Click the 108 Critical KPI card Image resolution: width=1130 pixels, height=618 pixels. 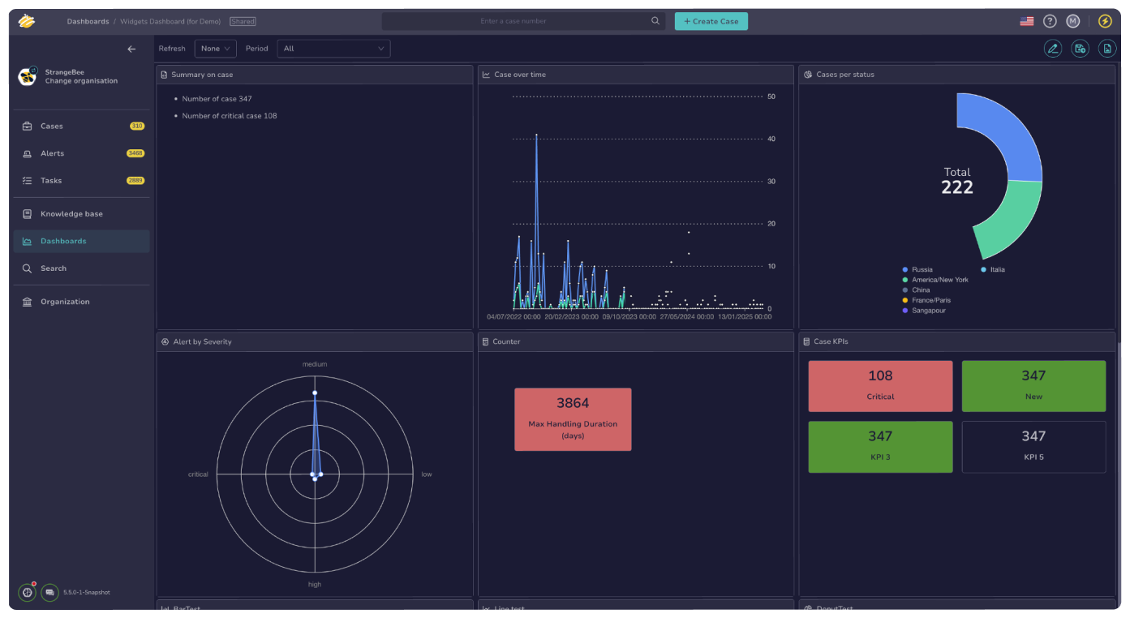(880, 386)
